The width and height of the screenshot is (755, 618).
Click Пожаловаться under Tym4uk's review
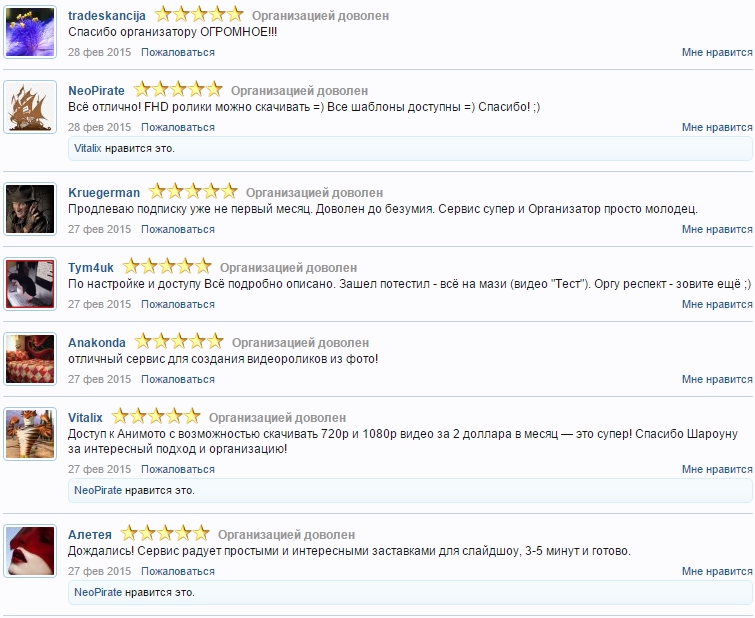click(178, 304)
